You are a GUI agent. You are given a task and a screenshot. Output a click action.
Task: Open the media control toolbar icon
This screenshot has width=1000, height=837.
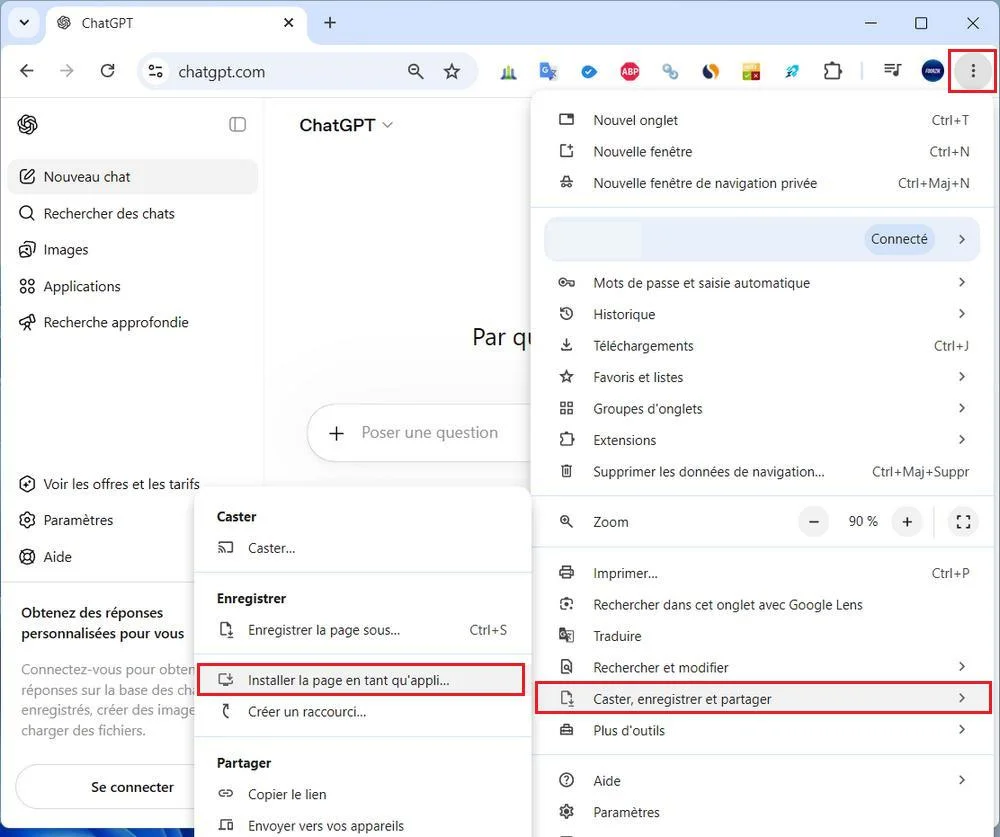(892, 70)
